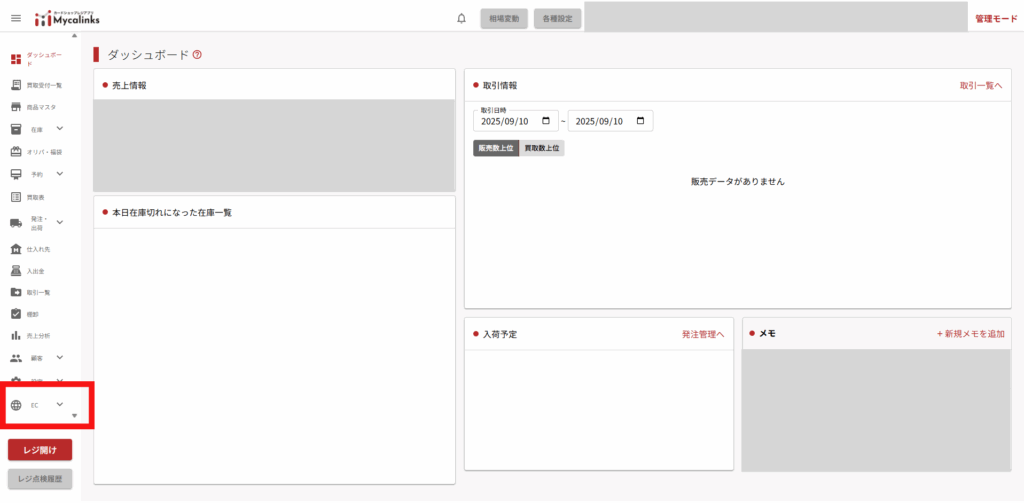The image size is (1024, 503).
Task: Open the 買取表 list icon
Action: [x=16, y=197]
